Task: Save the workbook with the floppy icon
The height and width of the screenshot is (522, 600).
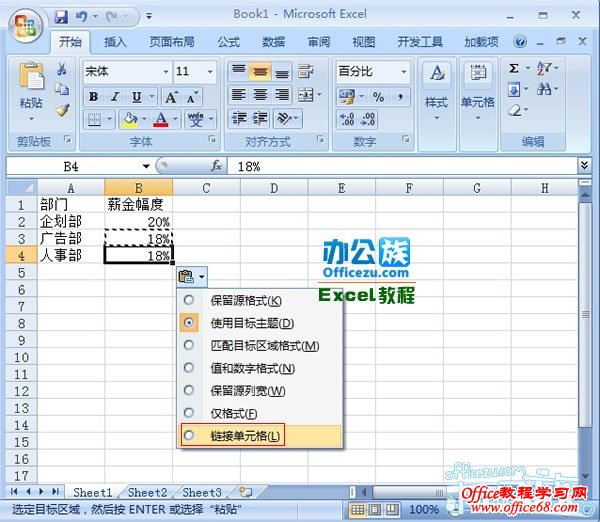Action: [61, 16]
